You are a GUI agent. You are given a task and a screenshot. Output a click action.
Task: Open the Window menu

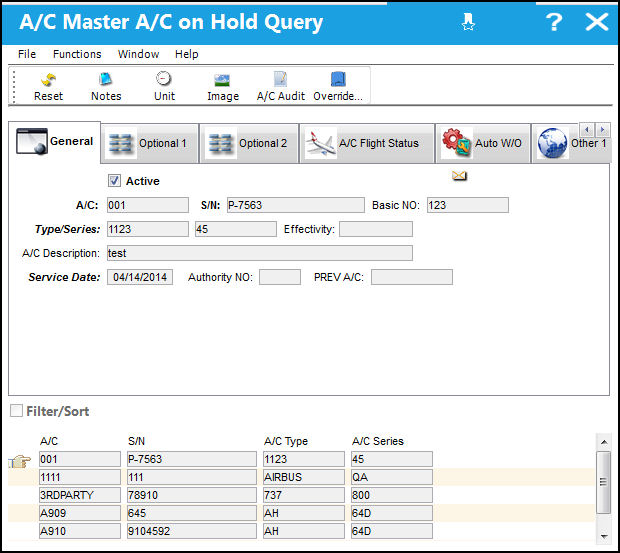tap(138, 54)
